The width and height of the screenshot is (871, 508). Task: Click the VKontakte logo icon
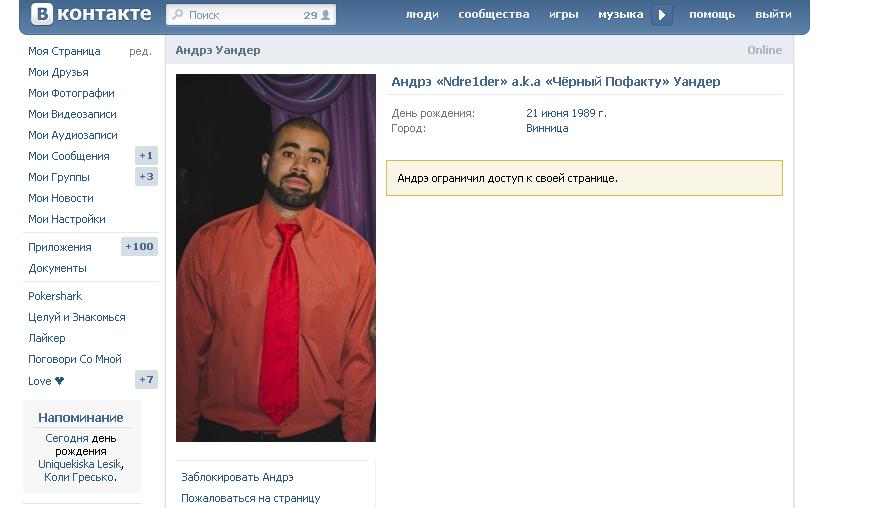[x=42, y=14]
